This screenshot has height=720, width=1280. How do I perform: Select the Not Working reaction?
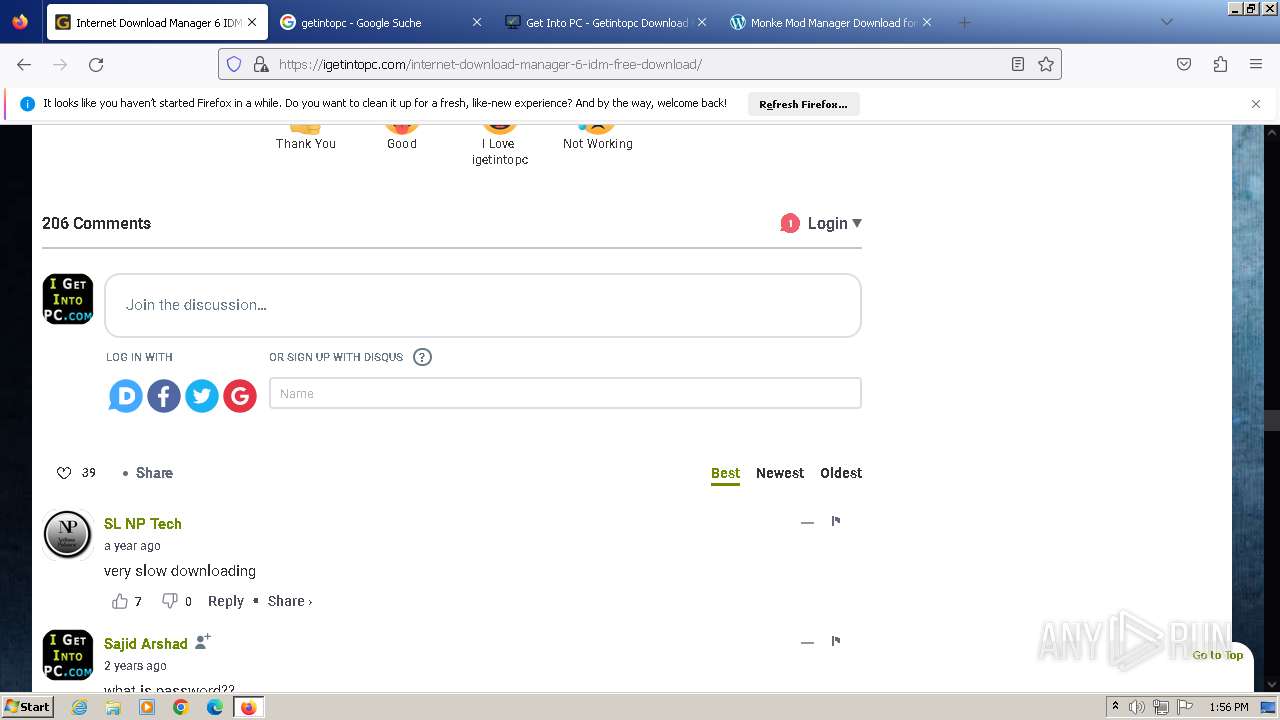pyautogui.click(x=598, y=137)
